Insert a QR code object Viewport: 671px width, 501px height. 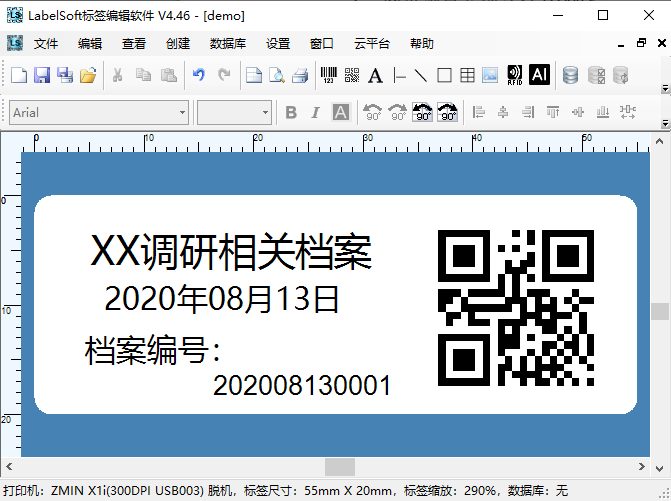pyautogui.click(x=352, y=75)
